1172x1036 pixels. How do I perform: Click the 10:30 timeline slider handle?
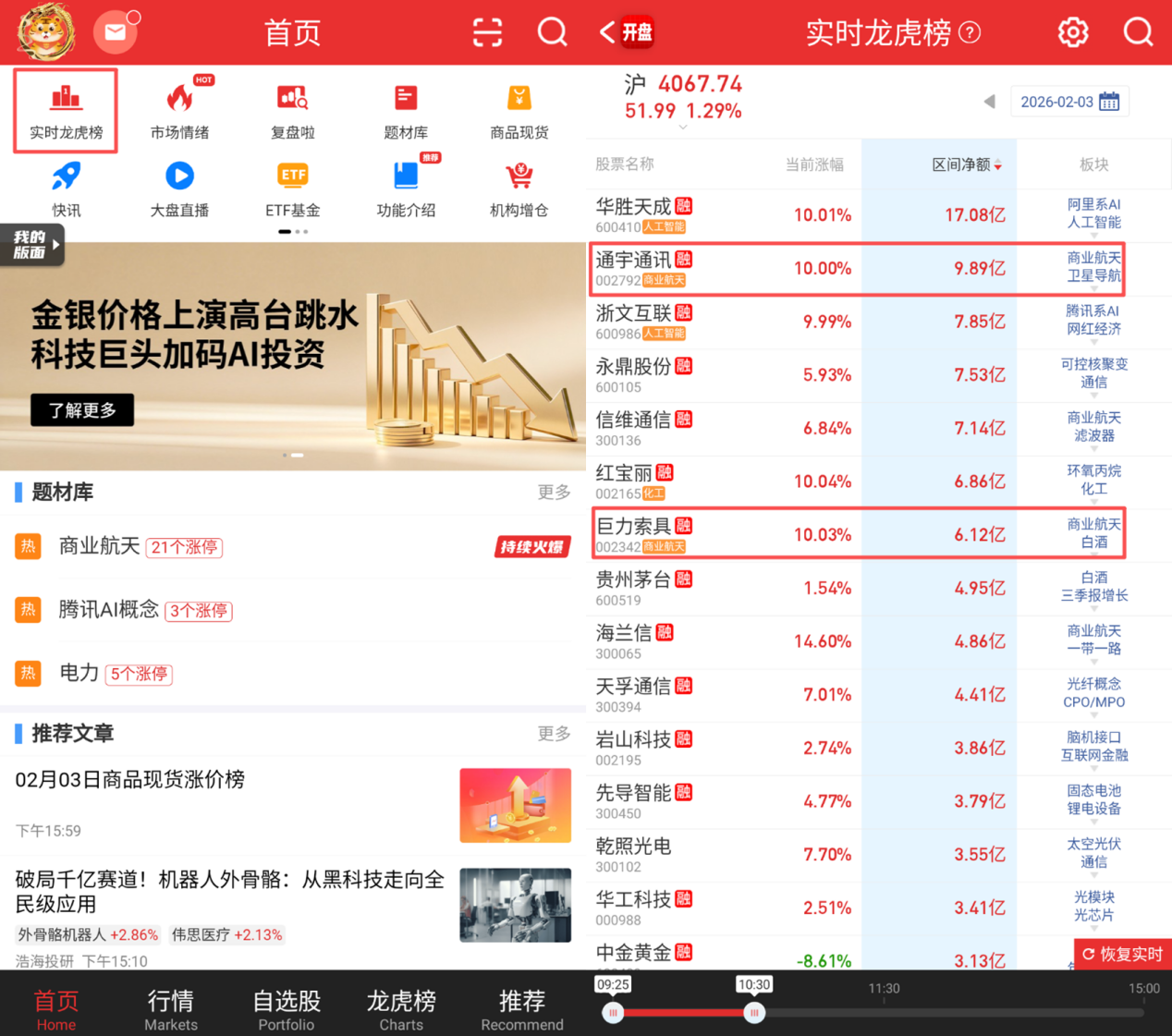[754, 1013]
